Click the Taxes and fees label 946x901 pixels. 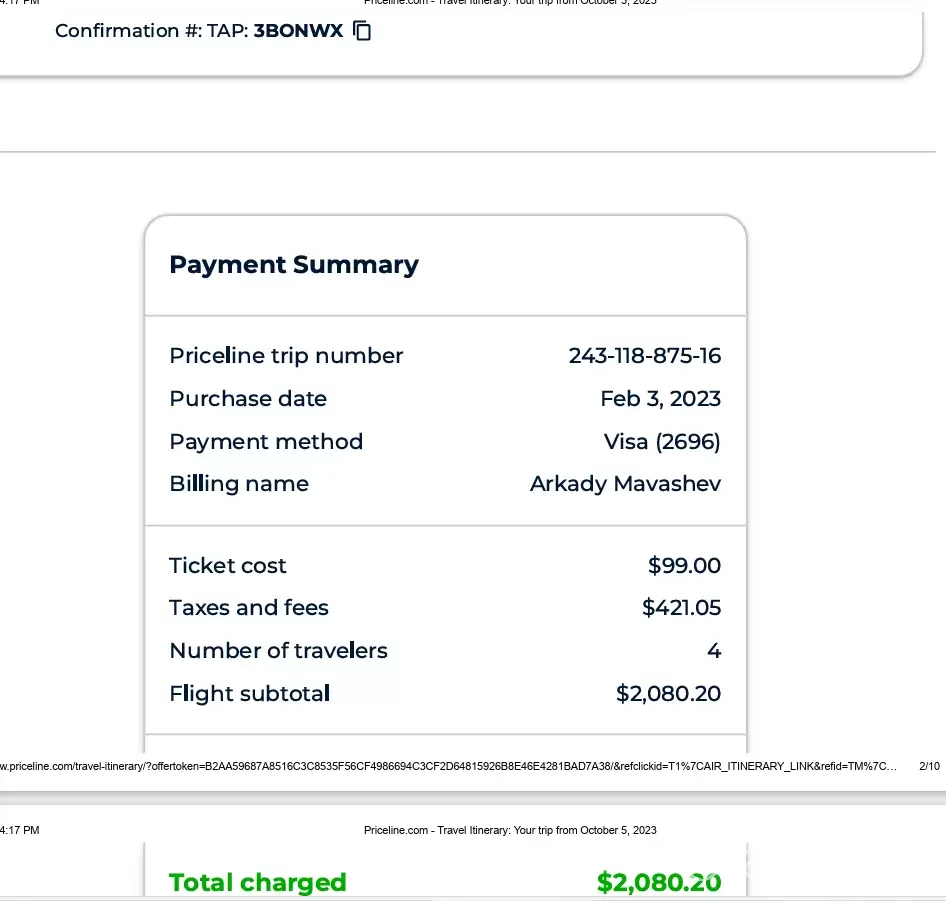pyautogui.click(x=248, y=608)
